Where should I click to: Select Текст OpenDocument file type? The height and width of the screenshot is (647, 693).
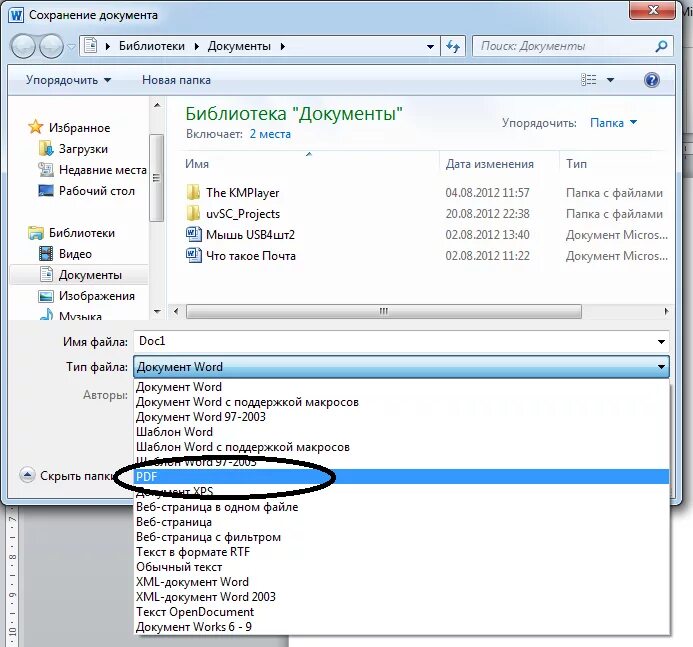click(402, 612)
